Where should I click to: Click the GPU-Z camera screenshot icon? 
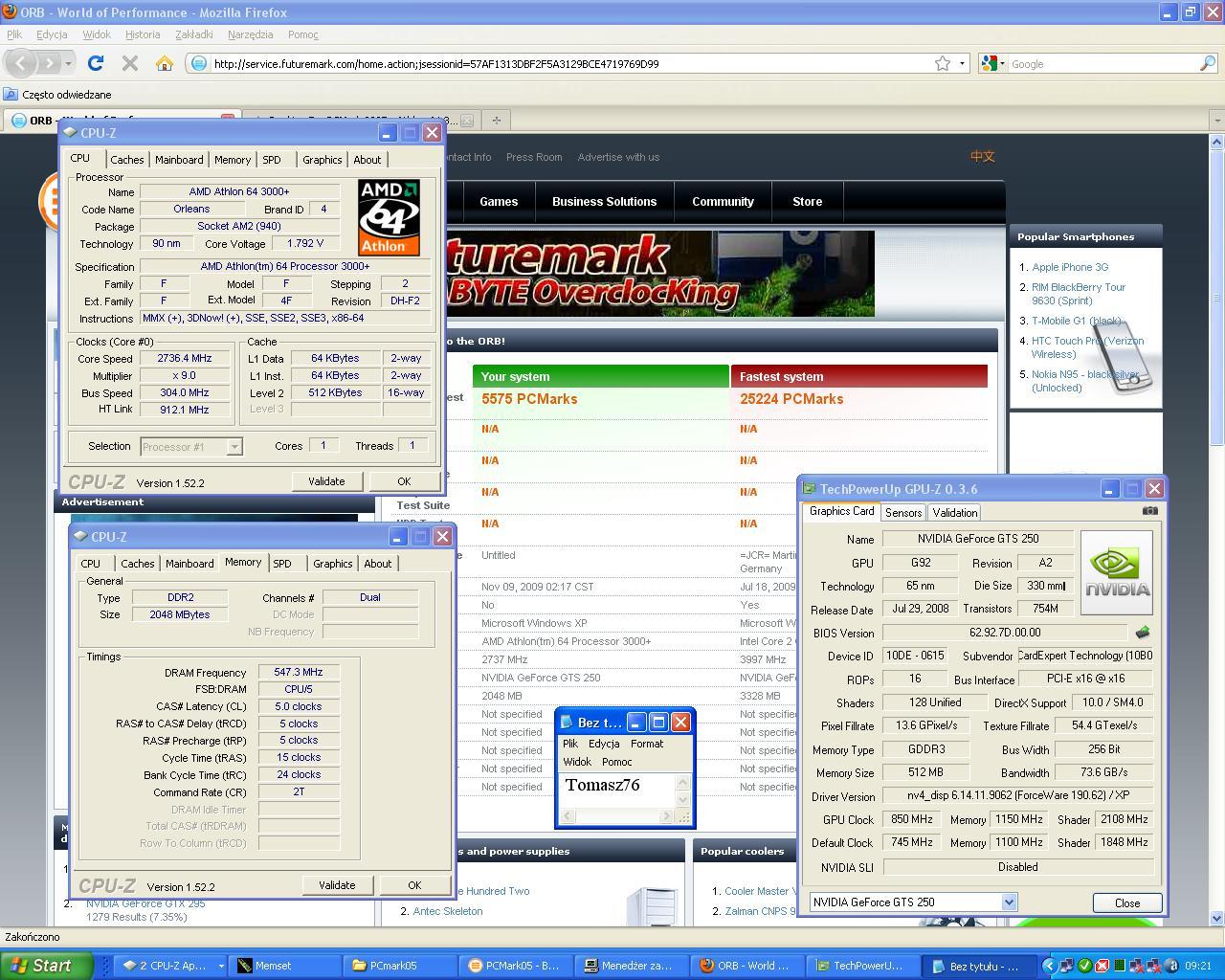click(x=1150, y=510)
